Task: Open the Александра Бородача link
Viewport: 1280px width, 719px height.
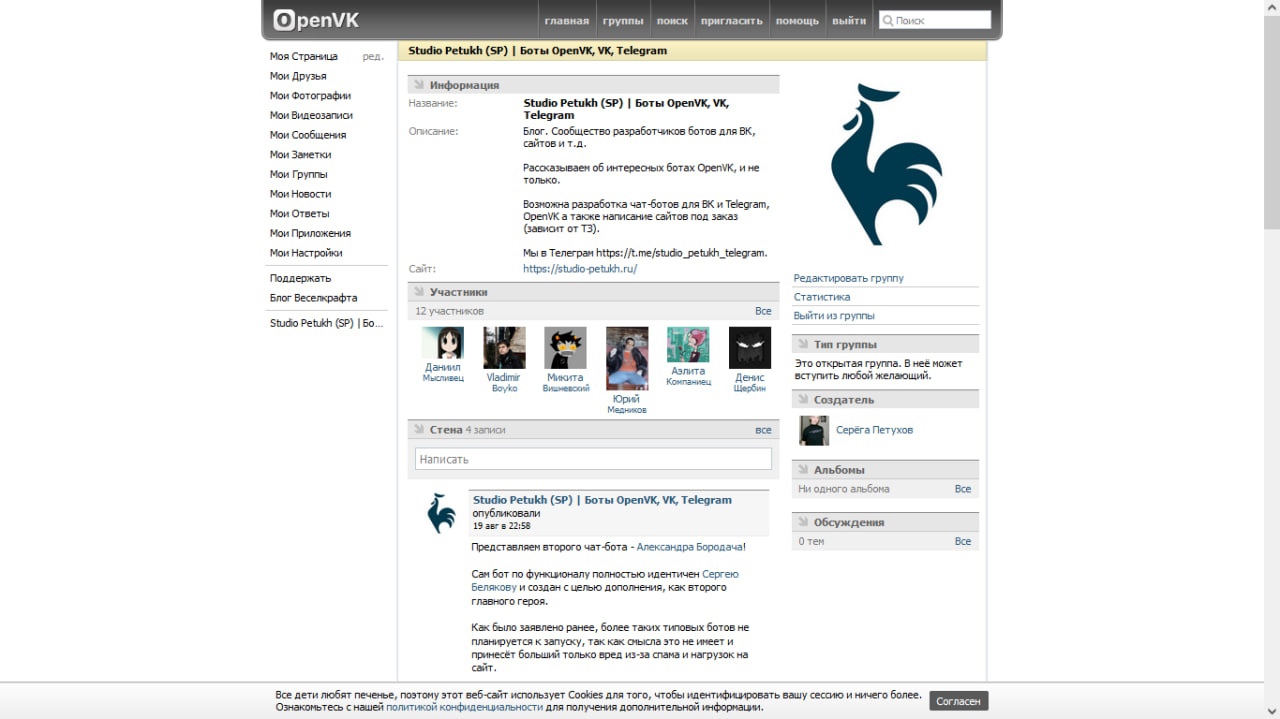Action: pyautogui.click(x=690, y=547)
